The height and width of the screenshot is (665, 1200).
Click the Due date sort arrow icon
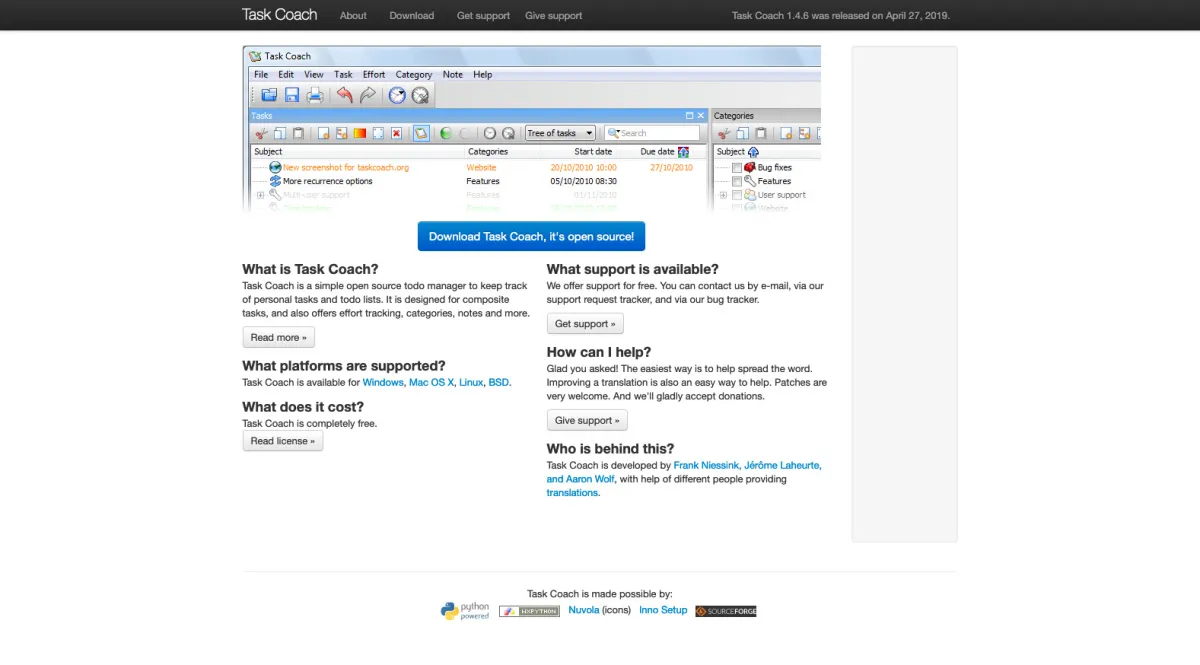(x=683, y=152)
